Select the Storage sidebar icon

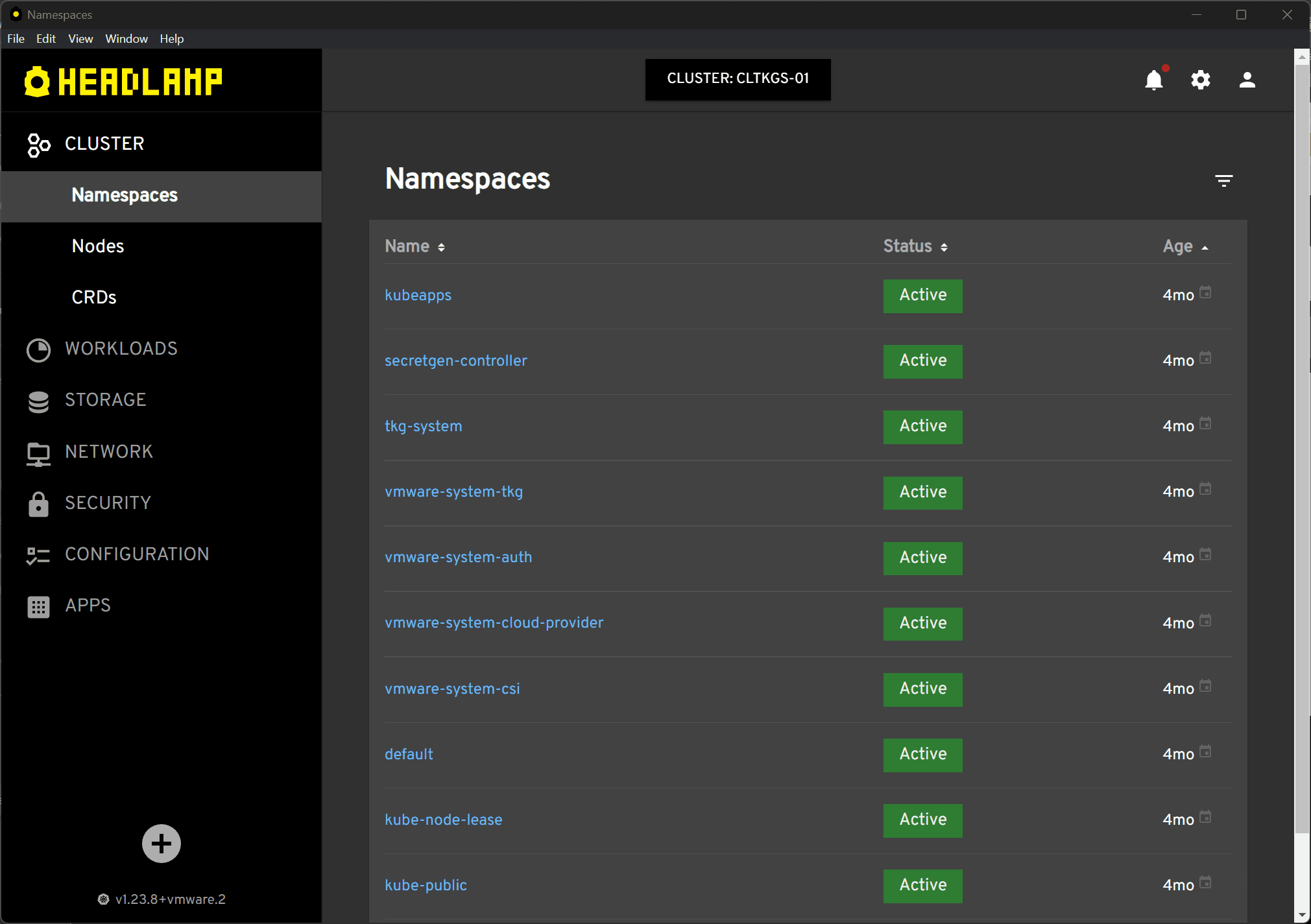coord(38,400)
